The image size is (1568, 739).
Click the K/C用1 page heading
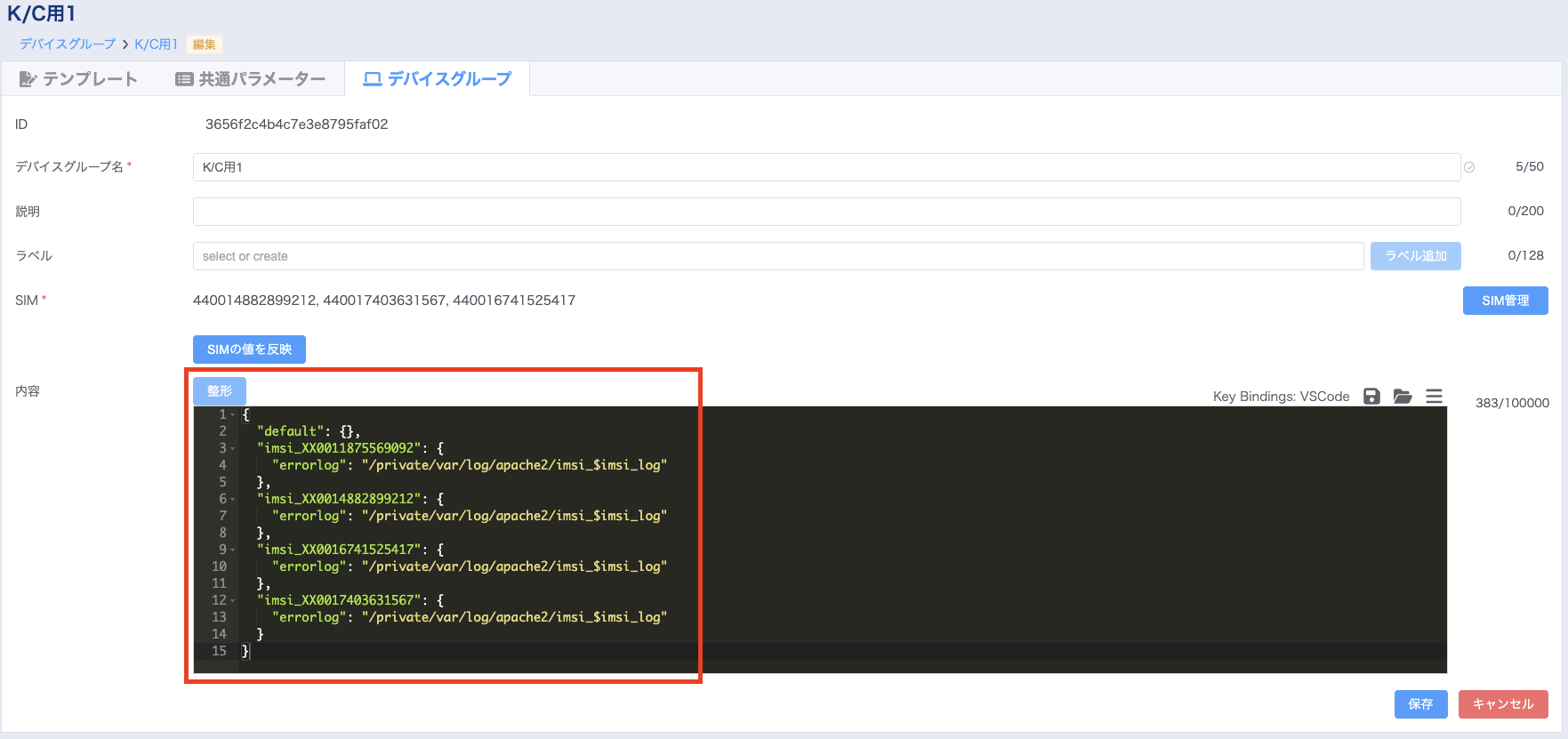pyautogui.click(x=42, y=13)
